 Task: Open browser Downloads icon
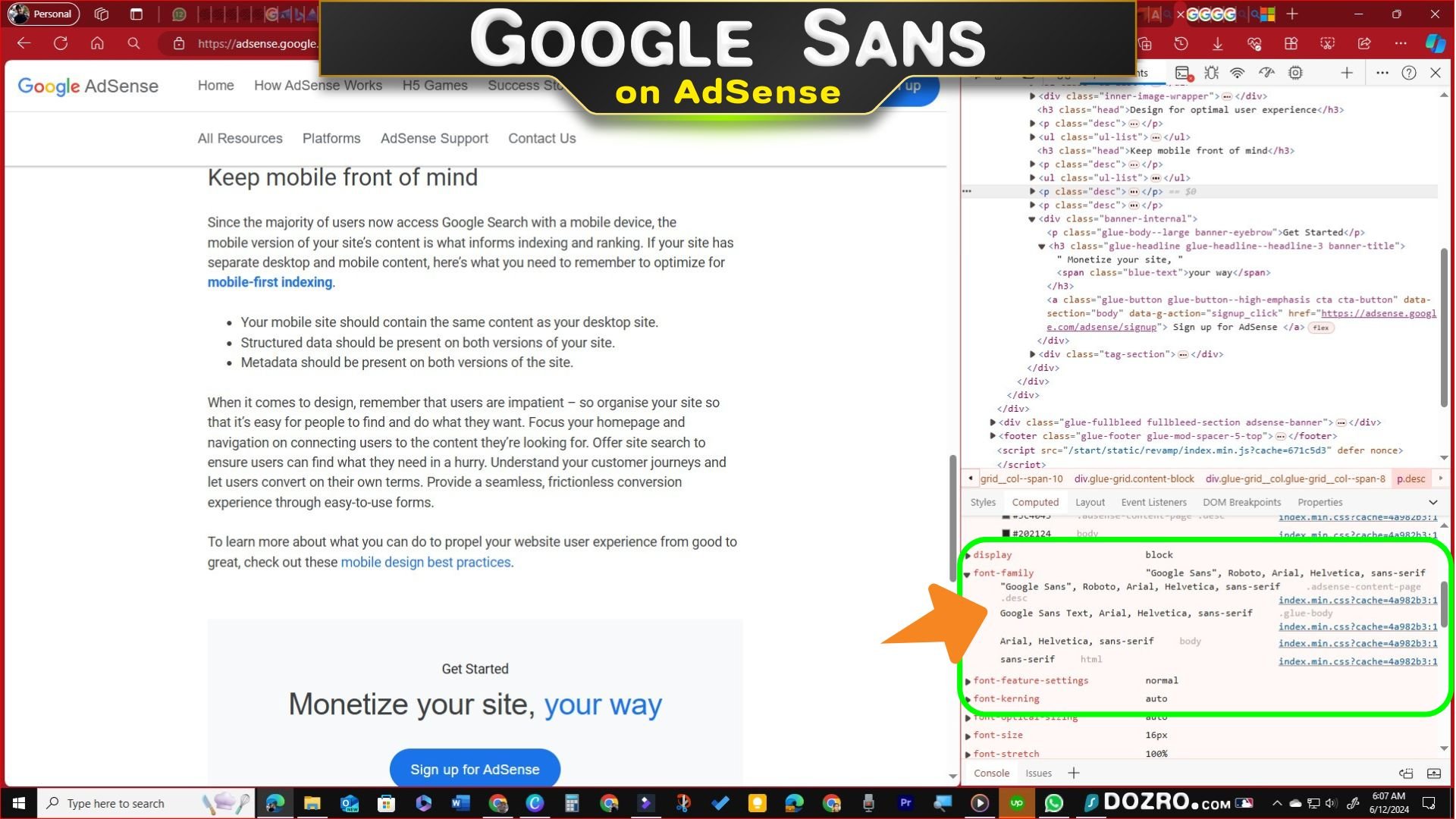pyautogui.click(x=1217, y=43)
